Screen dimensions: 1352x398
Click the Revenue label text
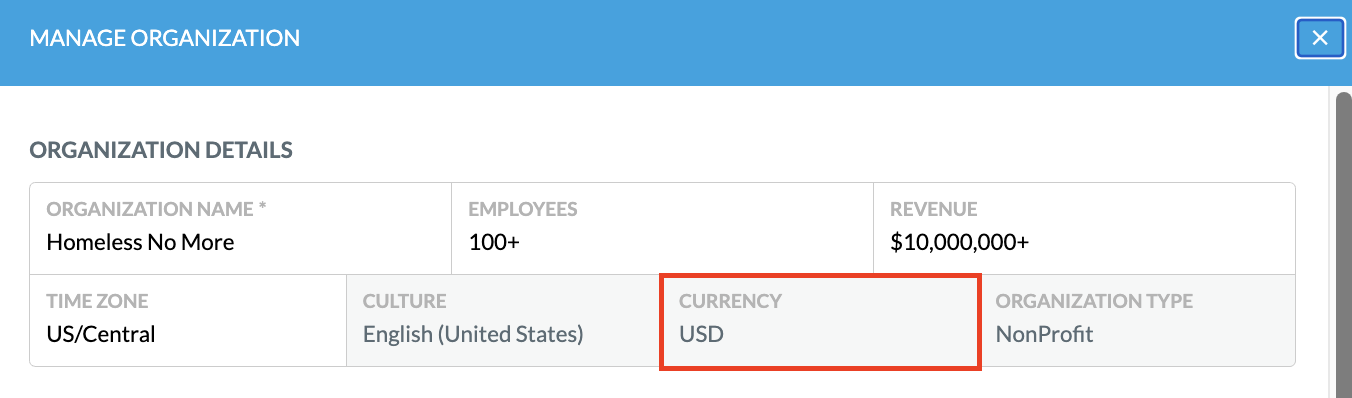934,210
